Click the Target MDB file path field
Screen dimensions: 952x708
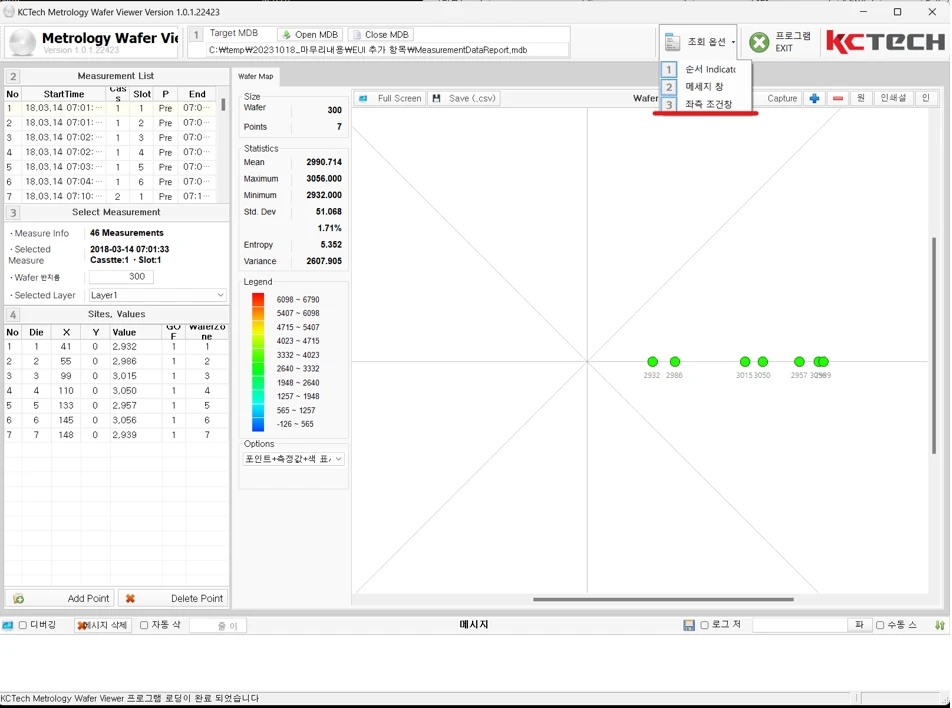pos(387,50)
